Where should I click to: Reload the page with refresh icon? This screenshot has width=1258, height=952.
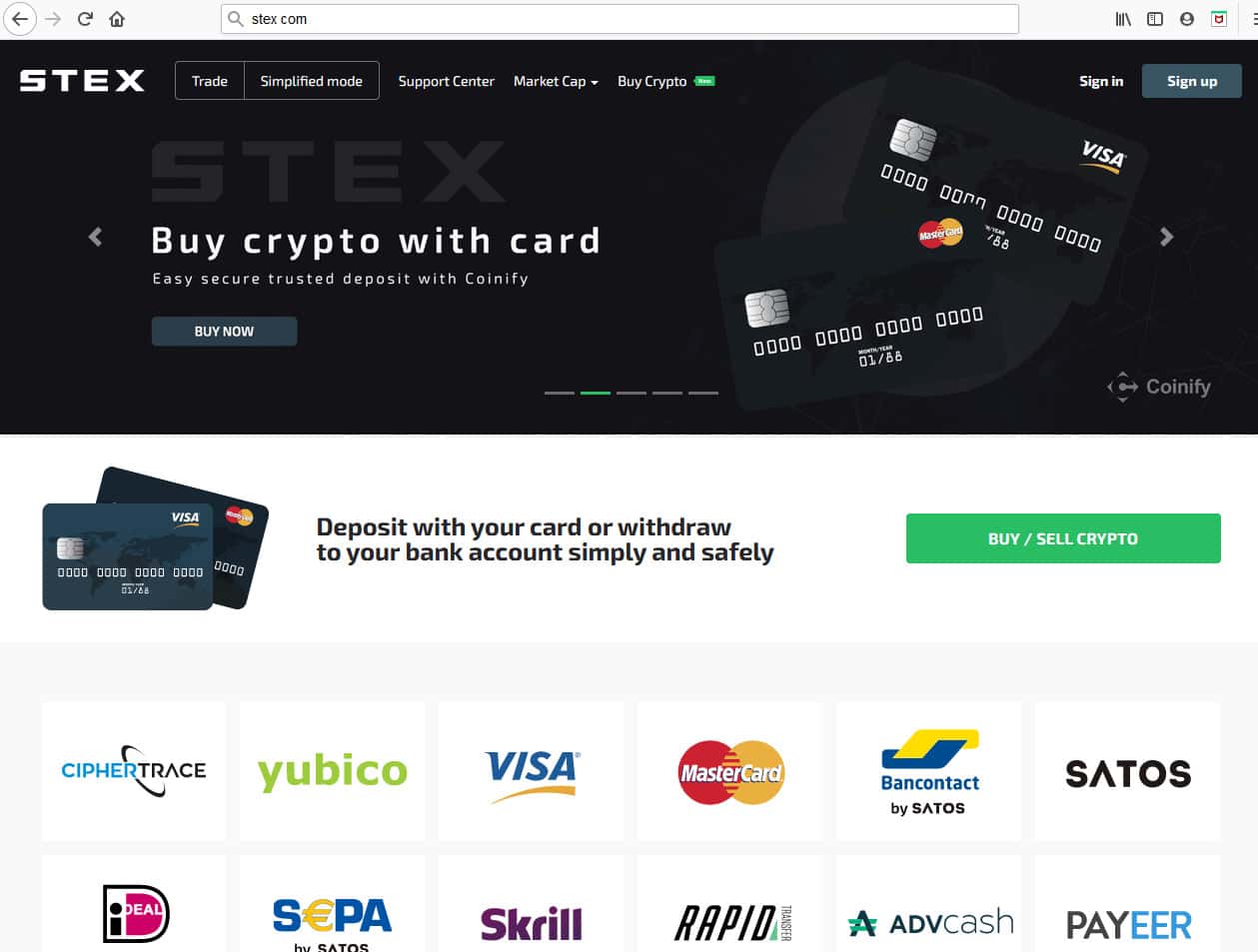86,19
